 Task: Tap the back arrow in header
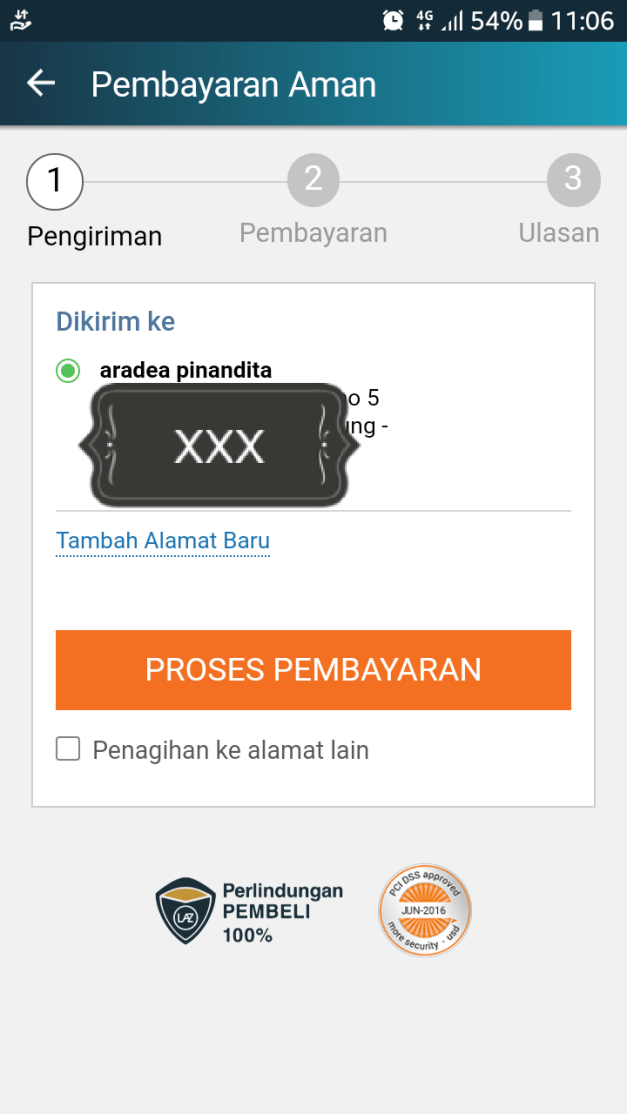(41, 84)
